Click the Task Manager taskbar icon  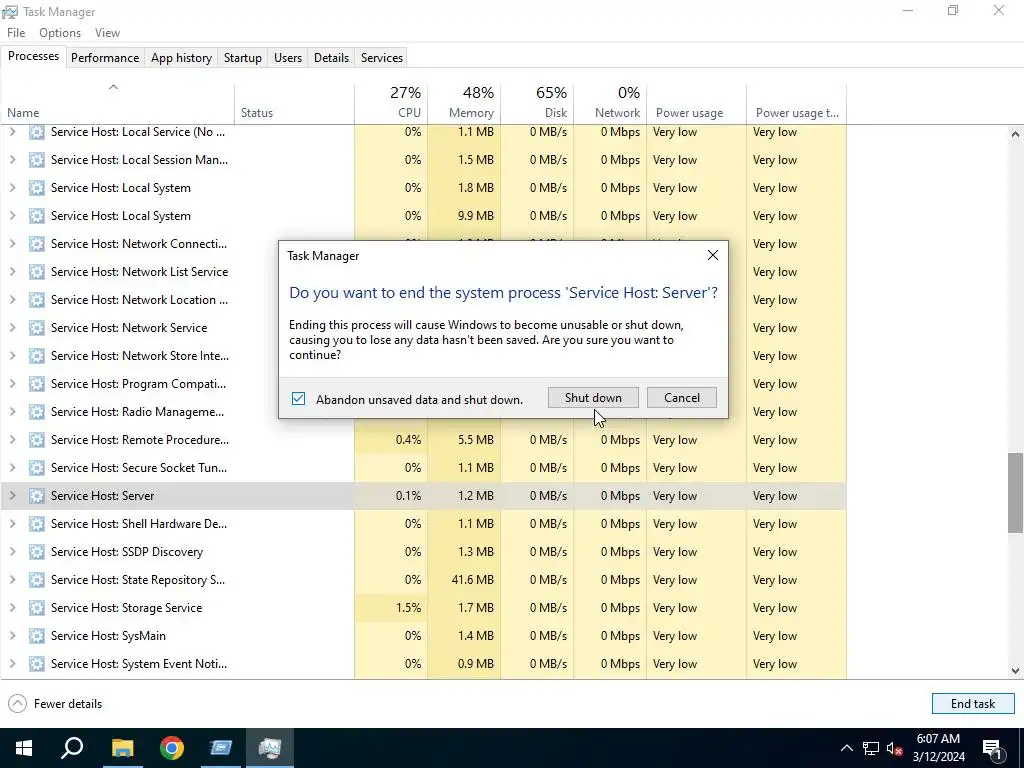(270, 748)
